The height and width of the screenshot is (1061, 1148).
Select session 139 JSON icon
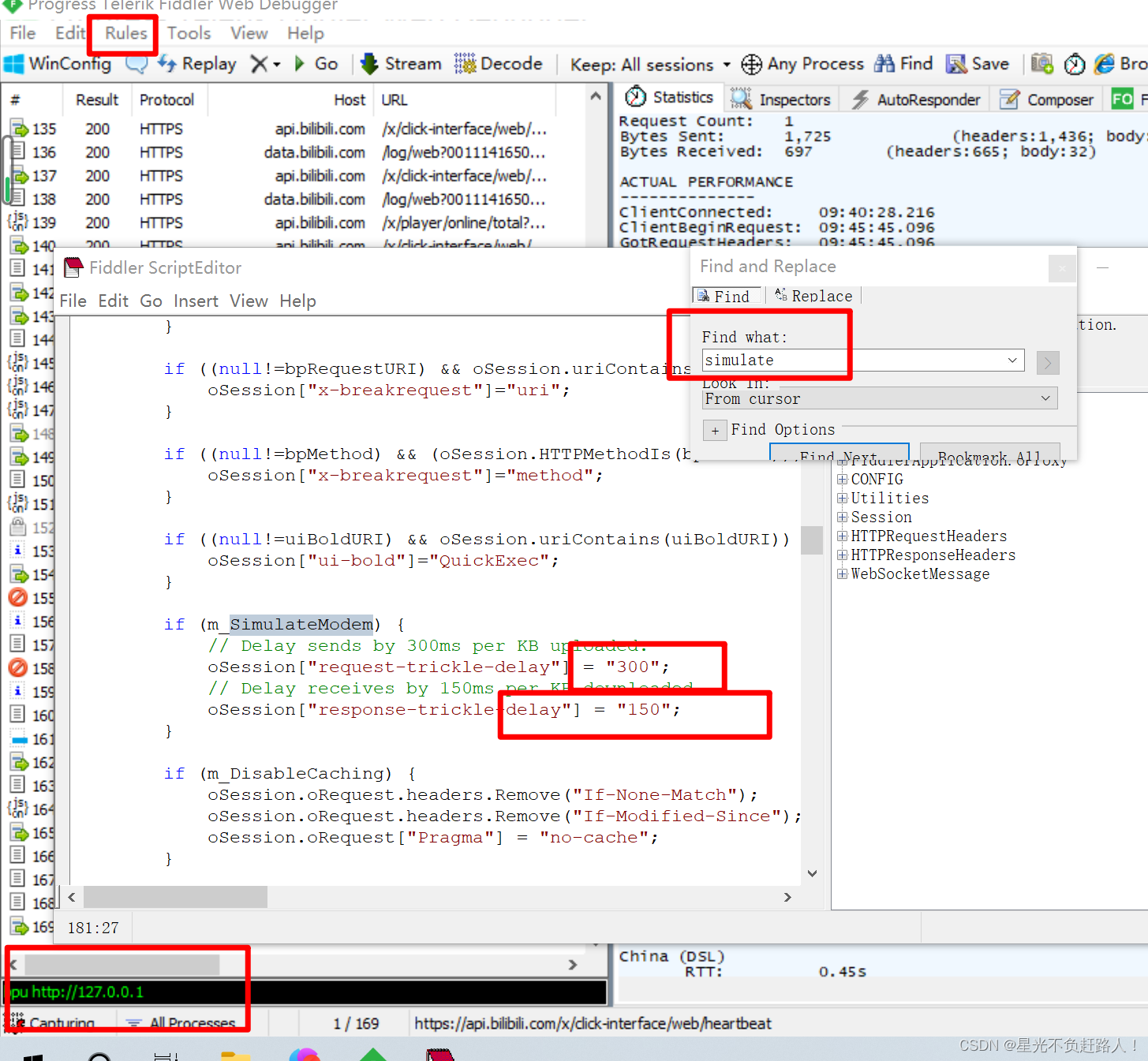pyautogui.click(x=18, y=222)
